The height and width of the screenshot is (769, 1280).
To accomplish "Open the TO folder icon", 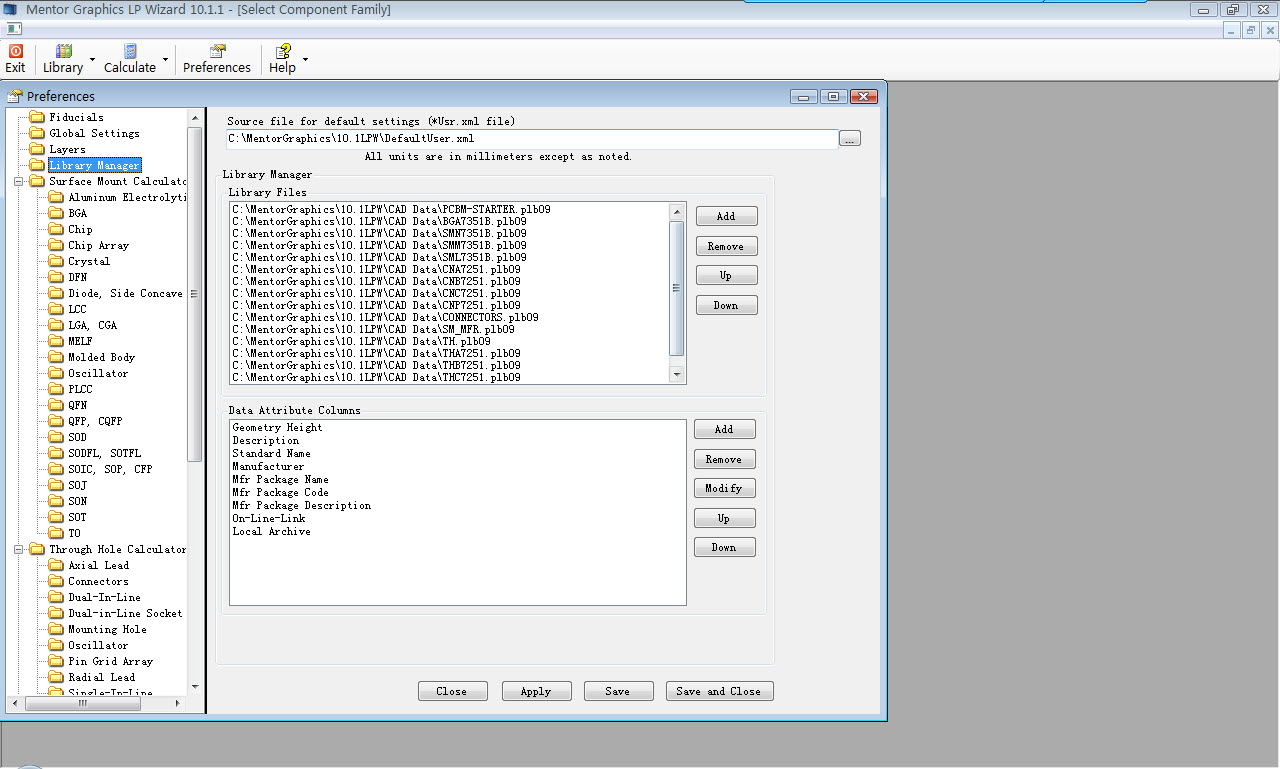I will click(x=56, y=533).
